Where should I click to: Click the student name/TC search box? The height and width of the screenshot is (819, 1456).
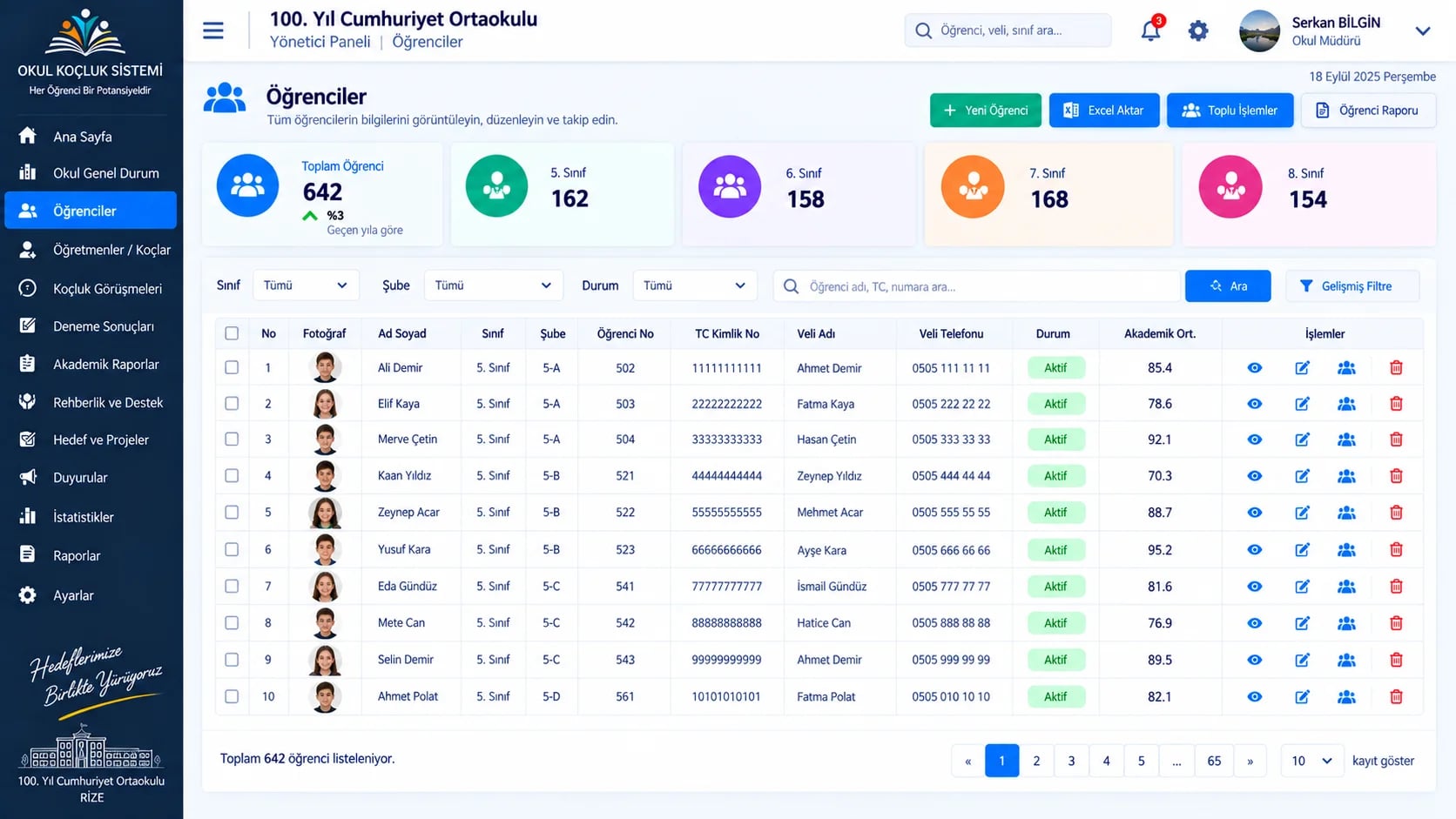pos(976,286)
